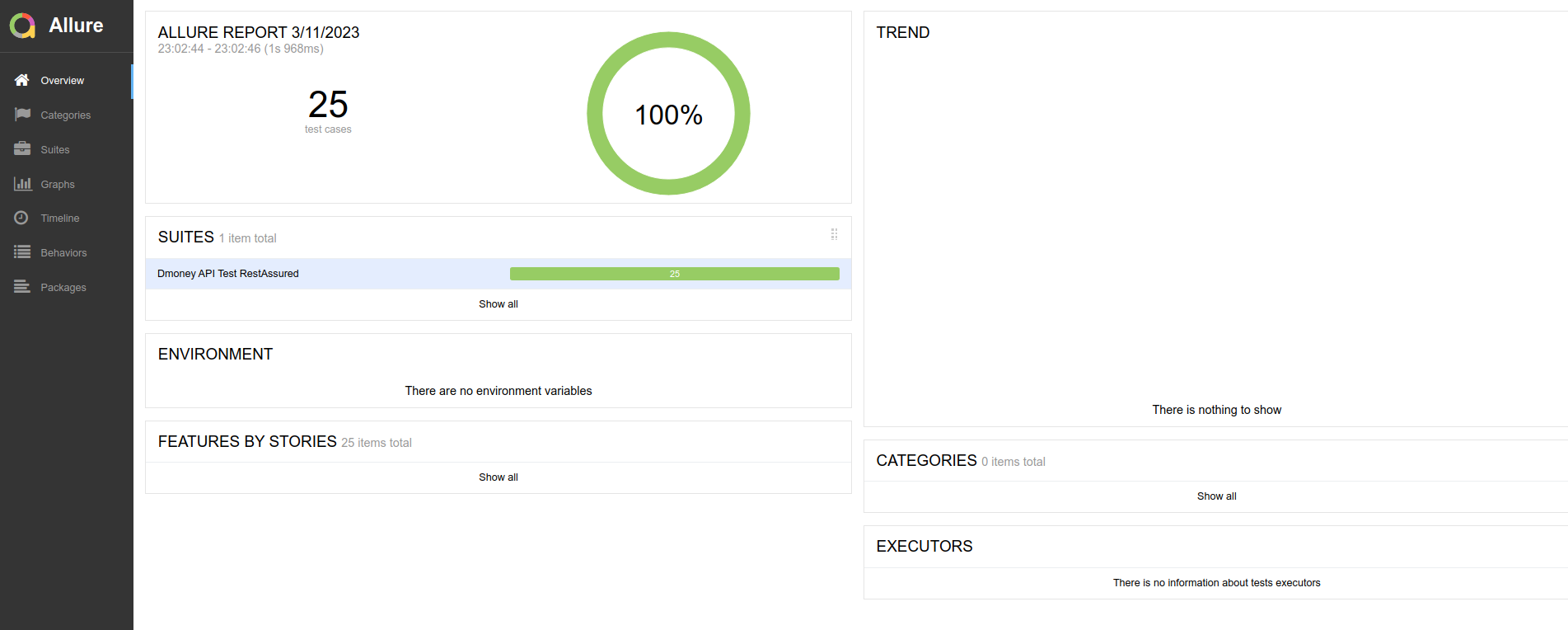Screen dimensions: 1568x630
Task: Navigate to Suites in sidebar
Action: (66, 150)
